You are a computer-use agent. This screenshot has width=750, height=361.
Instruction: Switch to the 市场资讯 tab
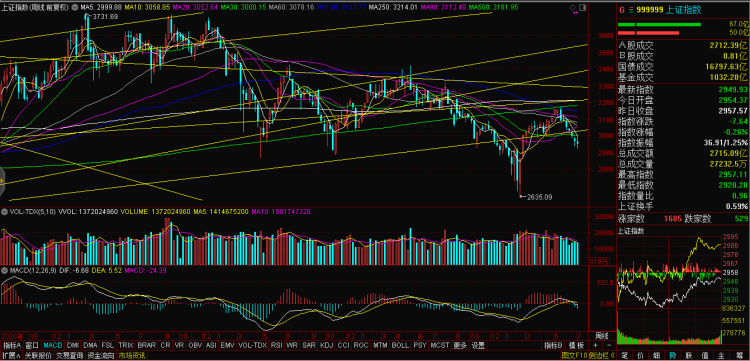point(132,356)
